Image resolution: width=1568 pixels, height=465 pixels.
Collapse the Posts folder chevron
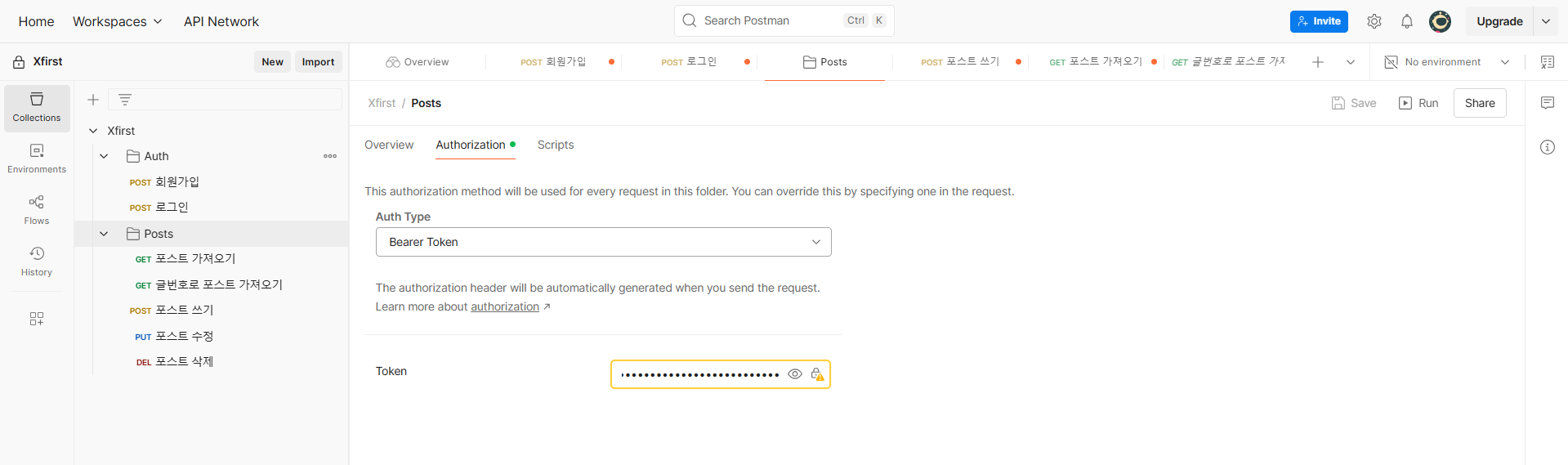click(x=104, y=234)
